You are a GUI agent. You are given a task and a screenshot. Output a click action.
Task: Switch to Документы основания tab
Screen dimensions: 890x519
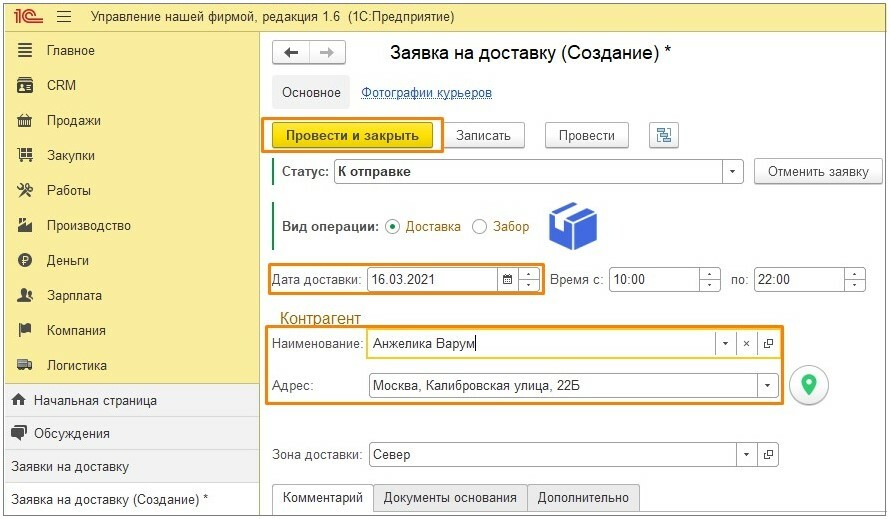450,497
